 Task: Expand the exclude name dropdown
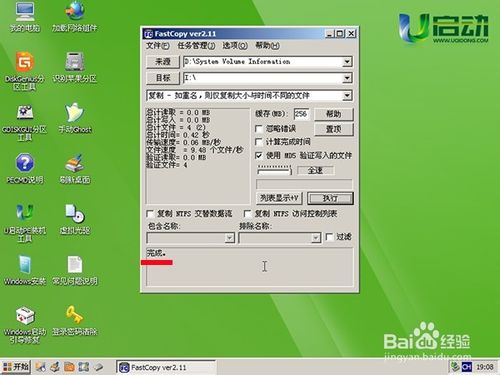click(315, 238)
